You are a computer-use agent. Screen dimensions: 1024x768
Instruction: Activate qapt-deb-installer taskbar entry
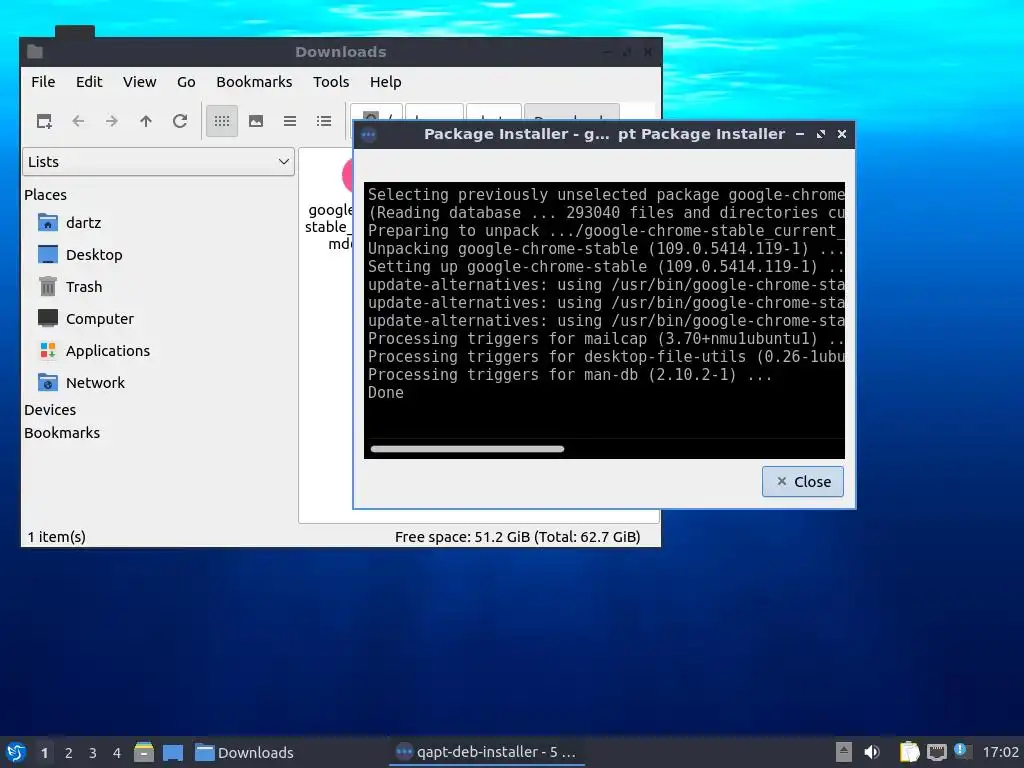tap(487, 752)
